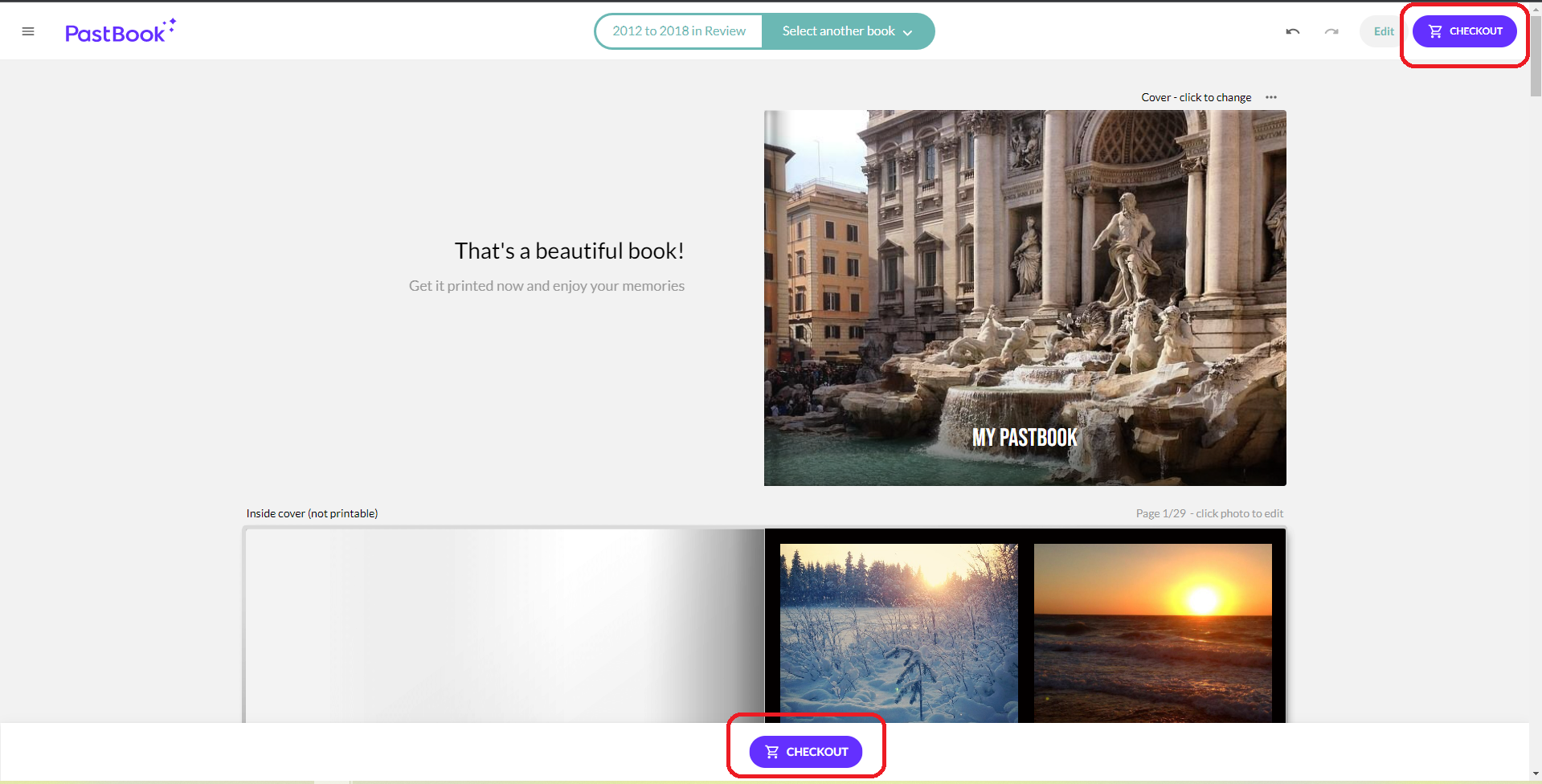Screen dimensions: 1542x784
Task: Click 'Cover - click to change' label
Action: point(1196,97)
